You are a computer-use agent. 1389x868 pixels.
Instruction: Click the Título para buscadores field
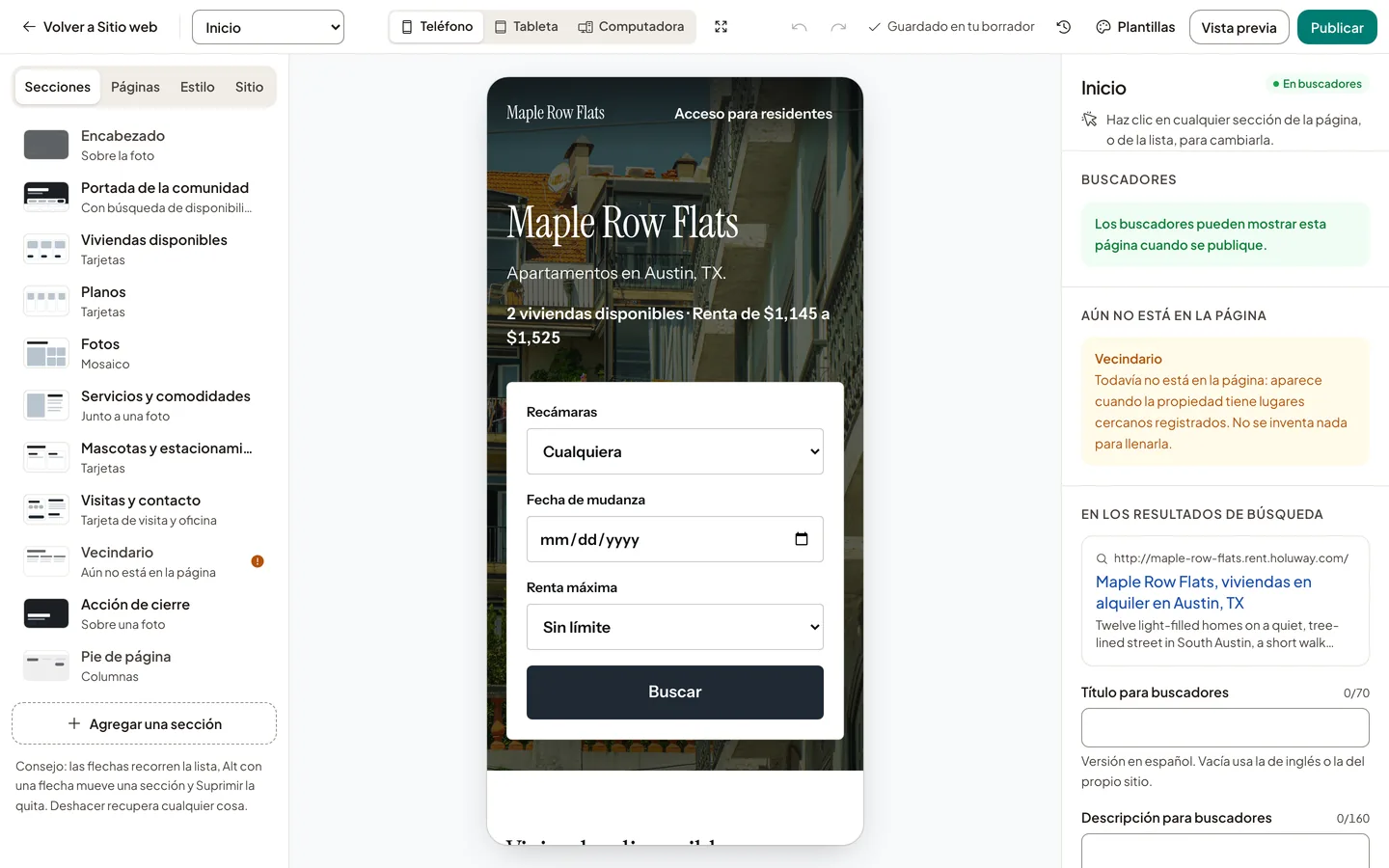[1225, 728]
